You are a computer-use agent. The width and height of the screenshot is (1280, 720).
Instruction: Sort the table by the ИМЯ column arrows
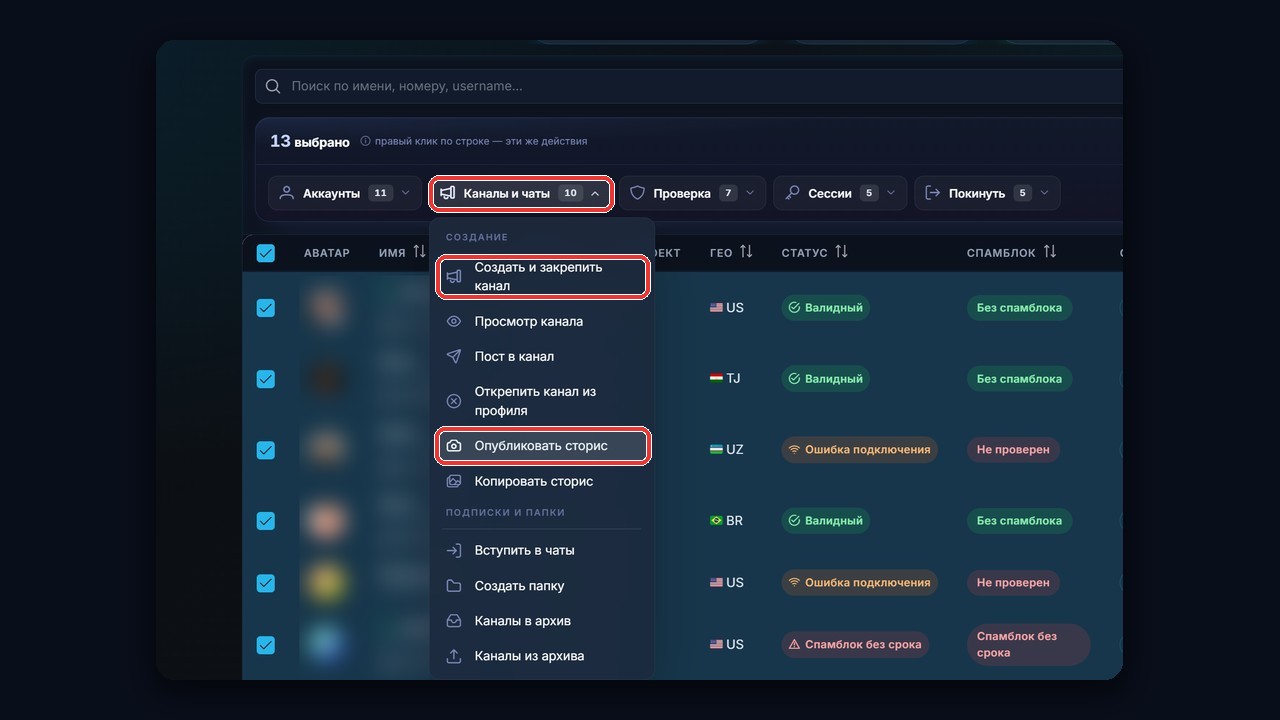pyautogui.click(x=419, y=252)
